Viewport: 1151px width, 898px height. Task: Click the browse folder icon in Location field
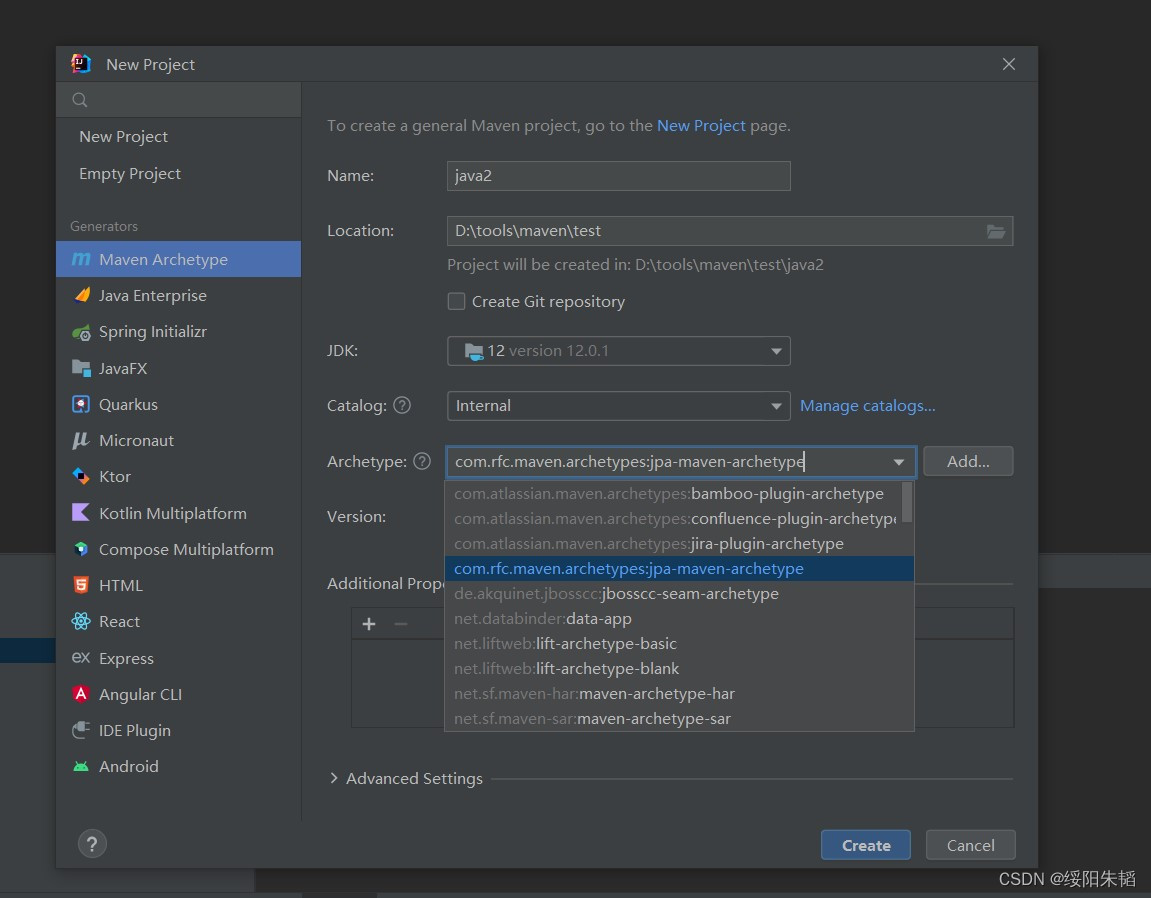(995, 231)
